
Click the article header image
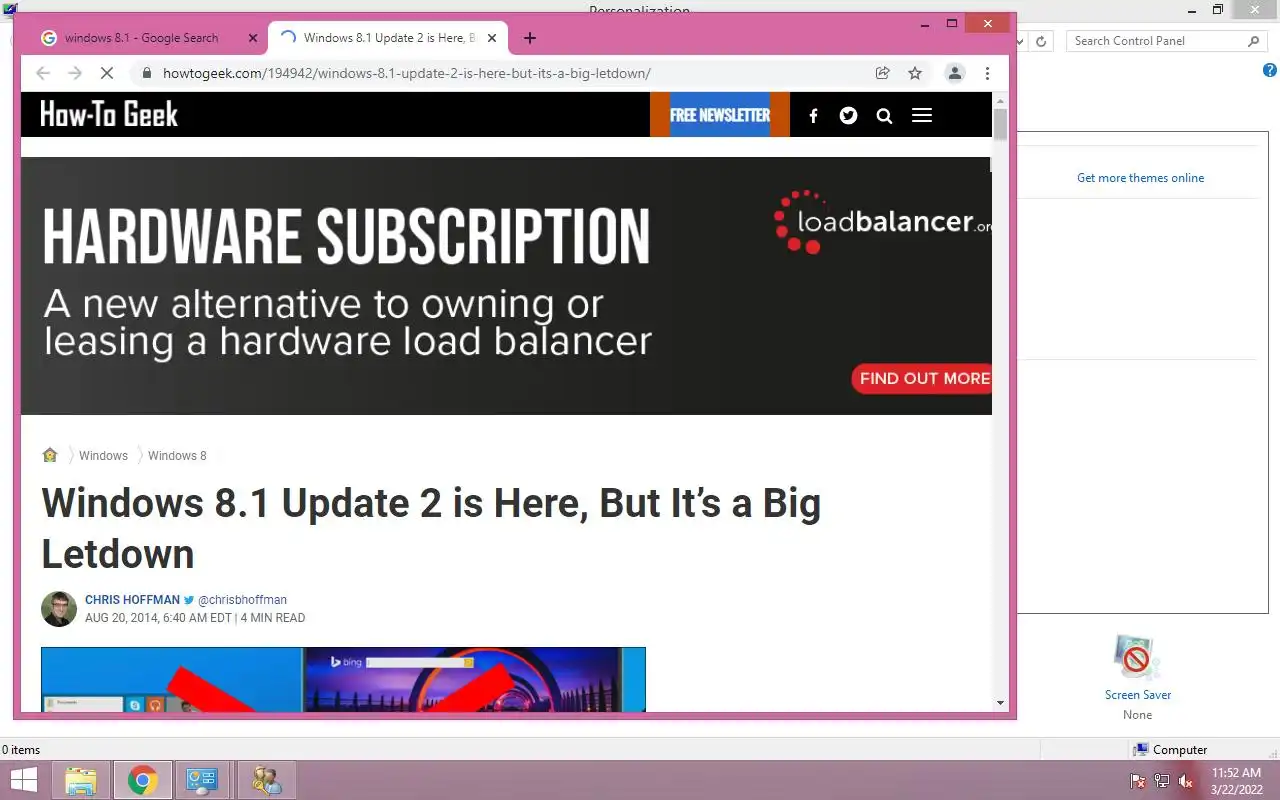coord(343,680)
